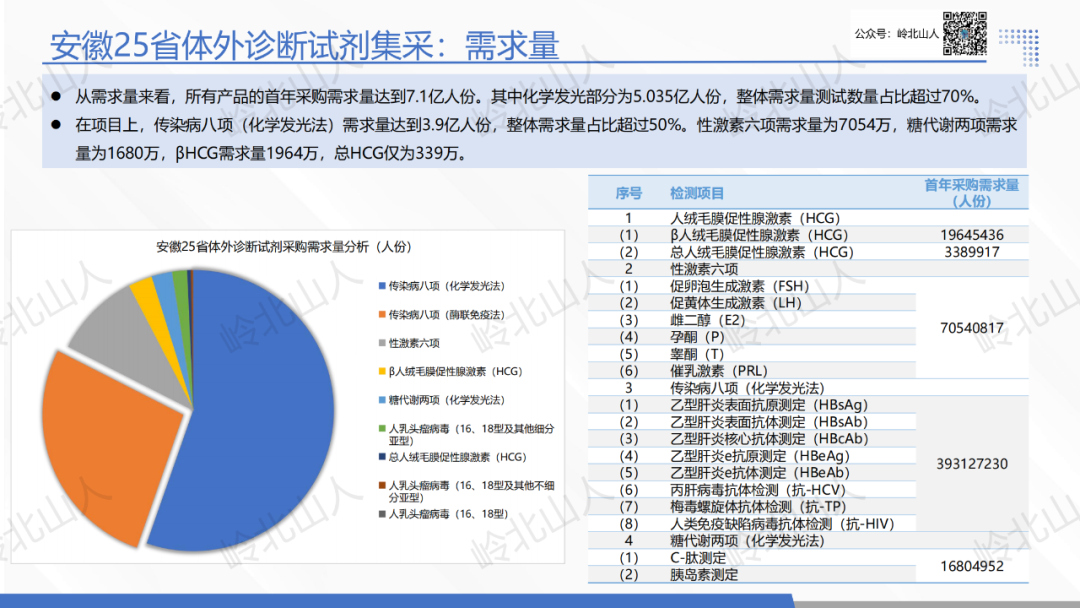Screen dimensions: 1080x608
Task: Click the value 16804952
Action: click(x=972, y=566)
